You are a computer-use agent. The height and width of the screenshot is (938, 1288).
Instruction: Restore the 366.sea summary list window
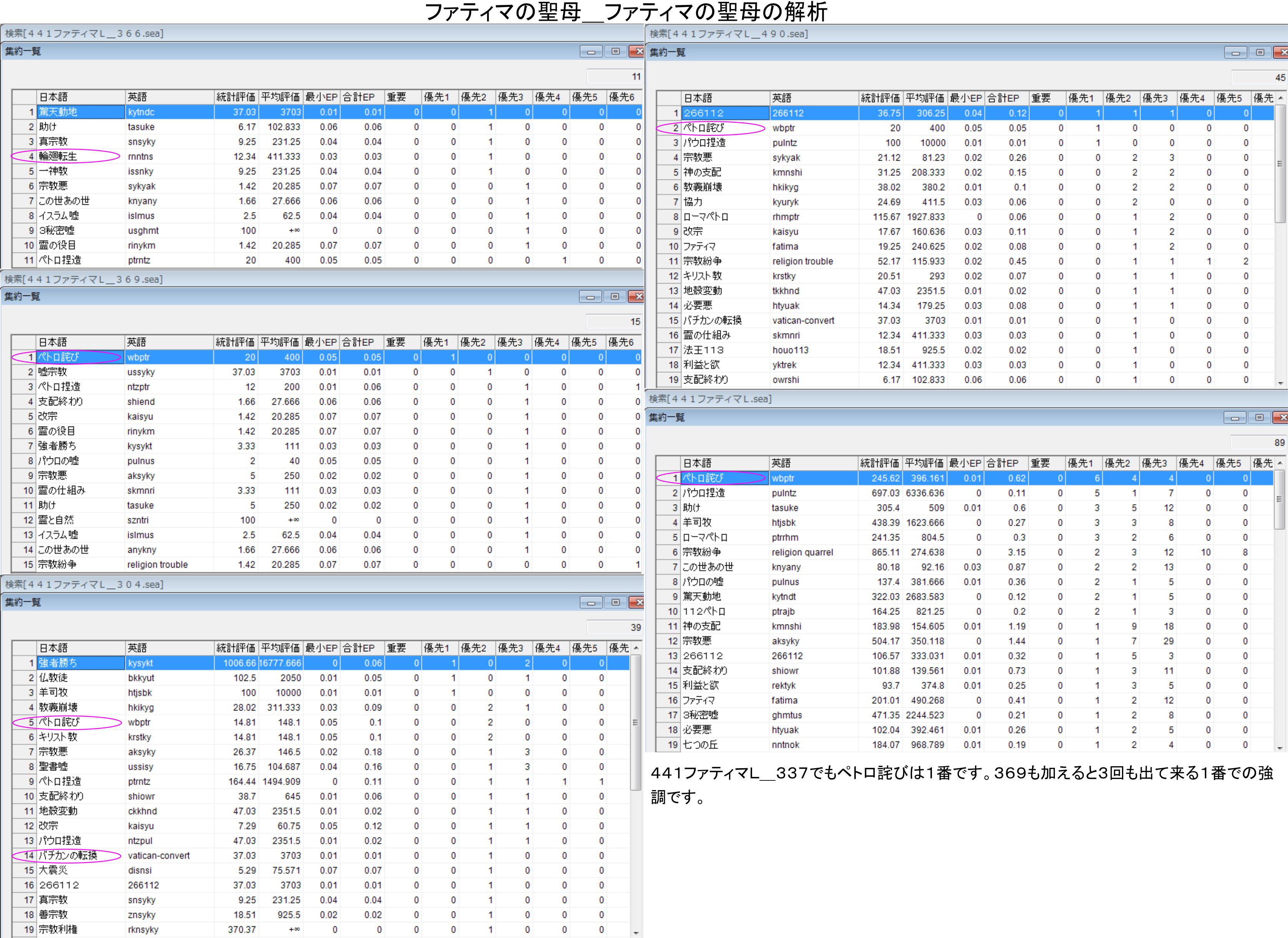pyautogui.click(x=615, y=52)
